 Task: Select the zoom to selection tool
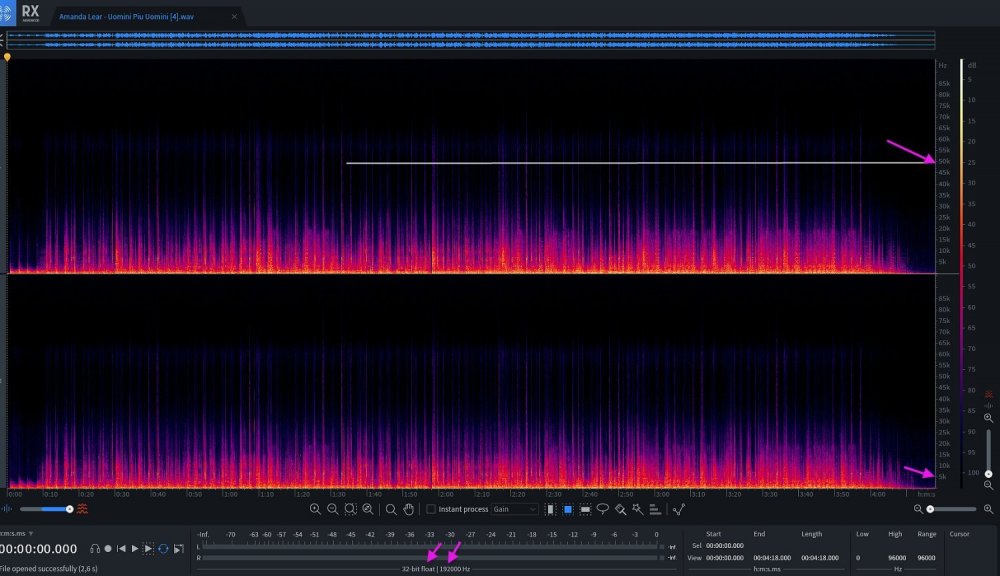point(350,509)
